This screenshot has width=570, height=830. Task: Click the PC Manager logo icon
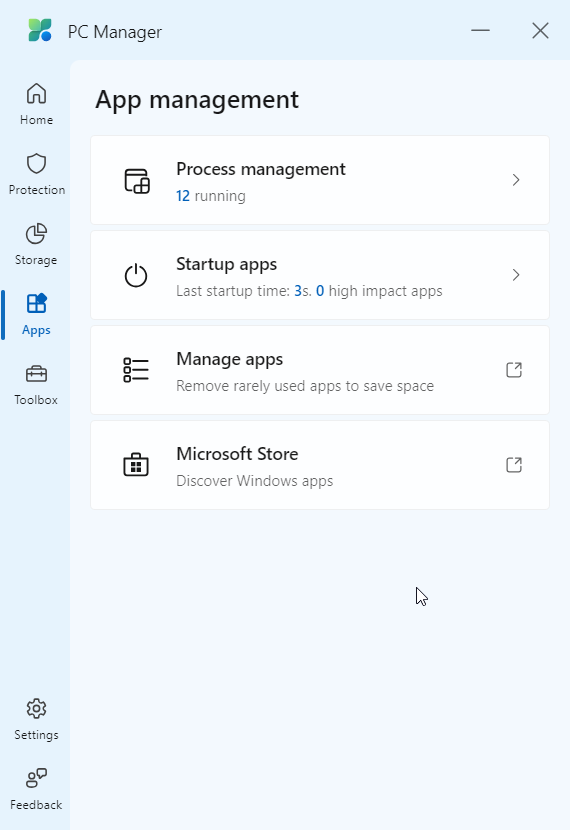click(x=40, y=31)
